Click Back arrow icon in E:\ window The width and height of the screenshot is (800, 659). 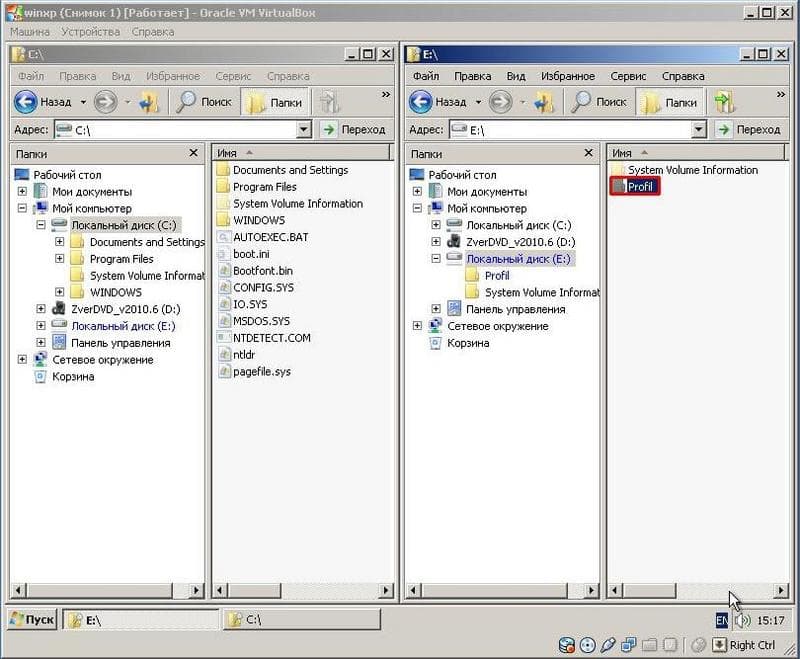(x=421, y=102)
